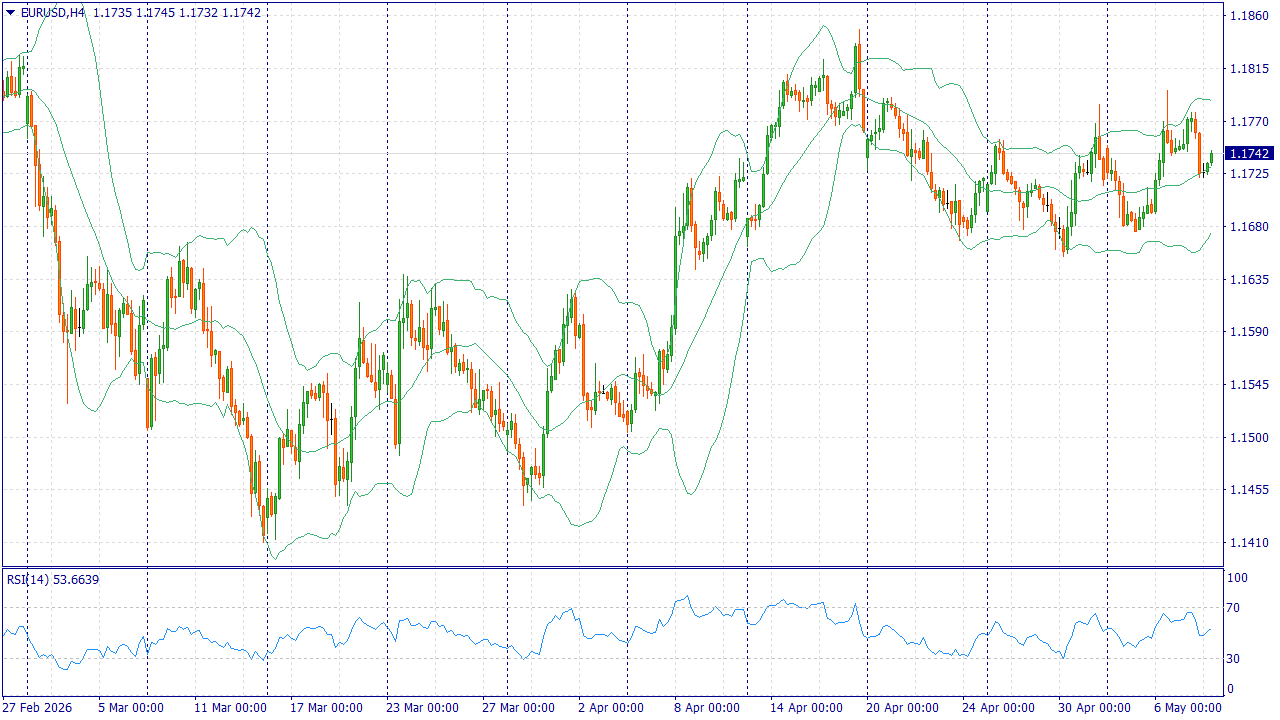Viewport: 1280px width, 720px height.
Task: Click the 1.1455 price scale label
Action: click(x=1247, y=489)
